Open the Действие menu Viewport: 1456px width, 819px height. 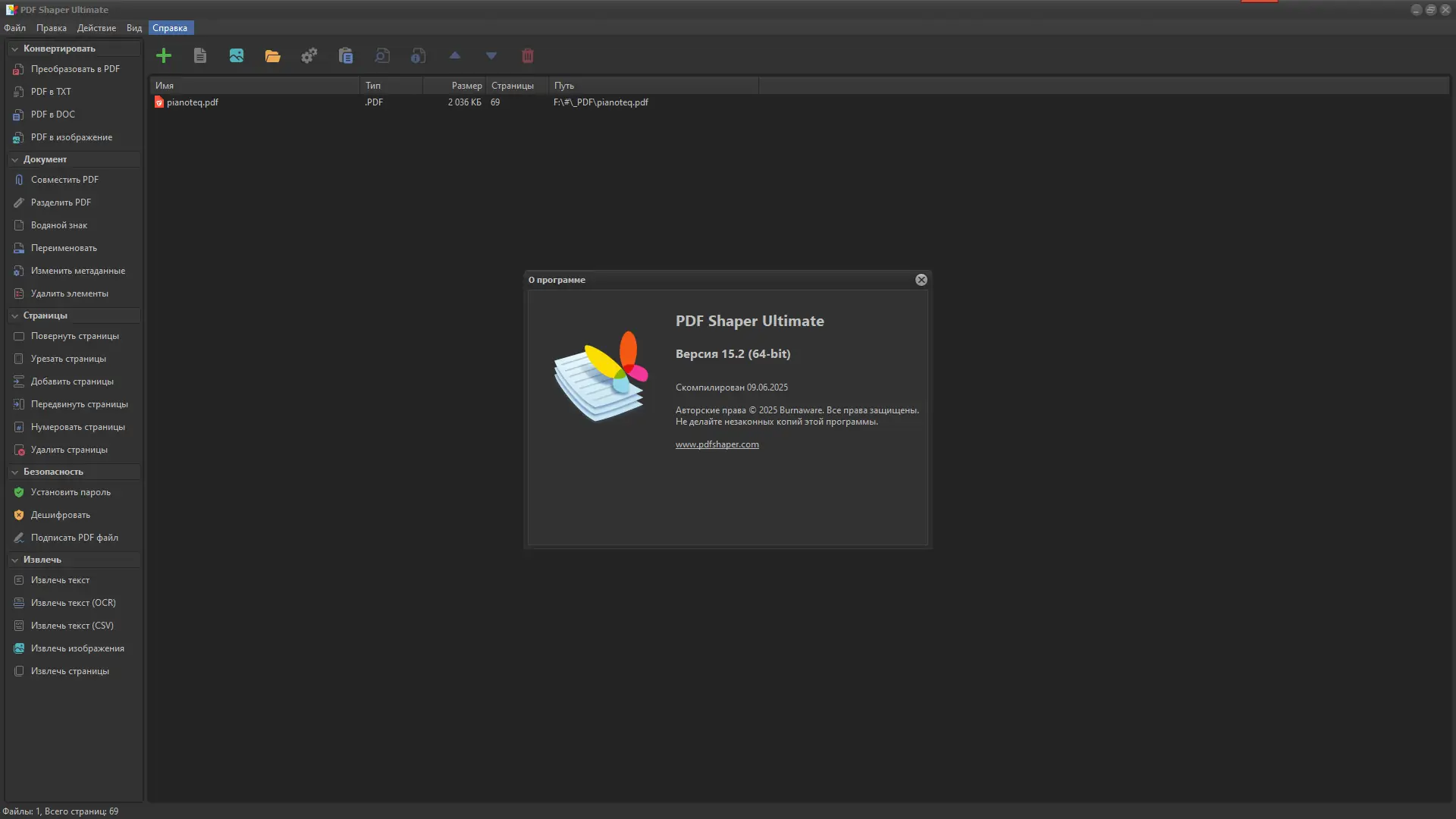click(x=96, y=28)
